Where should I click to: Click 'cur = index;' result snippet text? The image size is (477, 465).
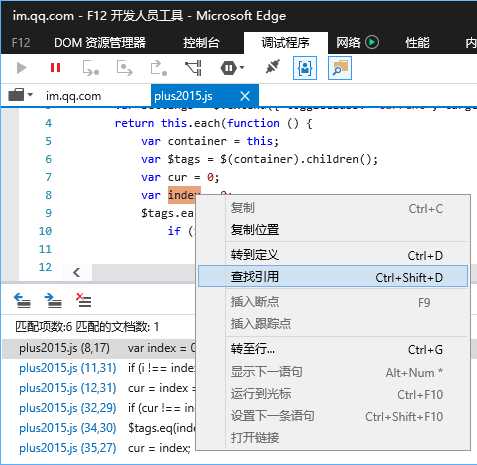[x=159, y=448]
